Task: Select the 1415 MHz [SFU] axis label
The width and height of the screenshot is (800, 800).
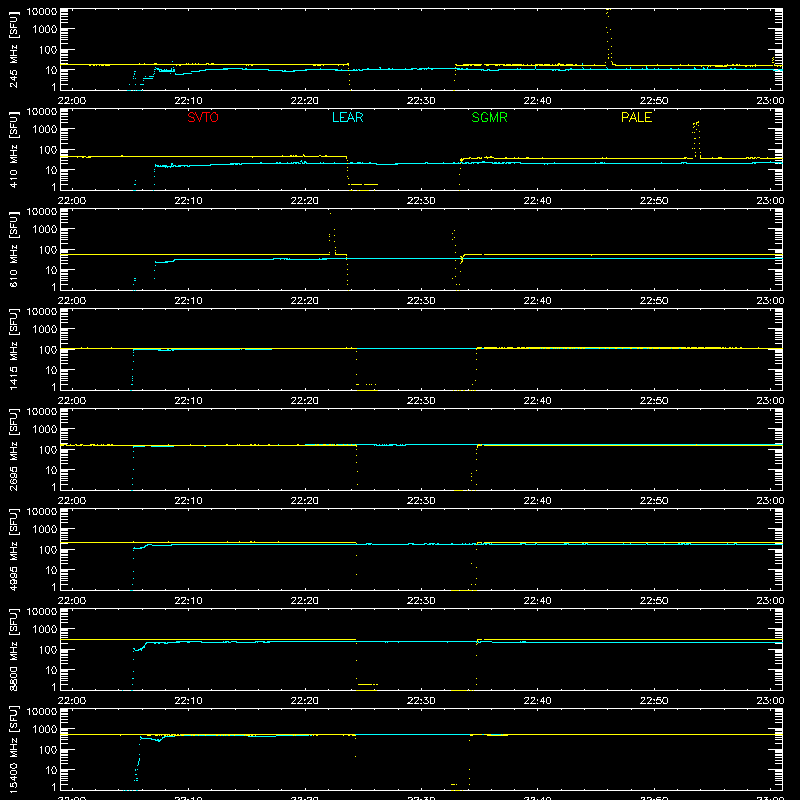Action: point(13,349)
